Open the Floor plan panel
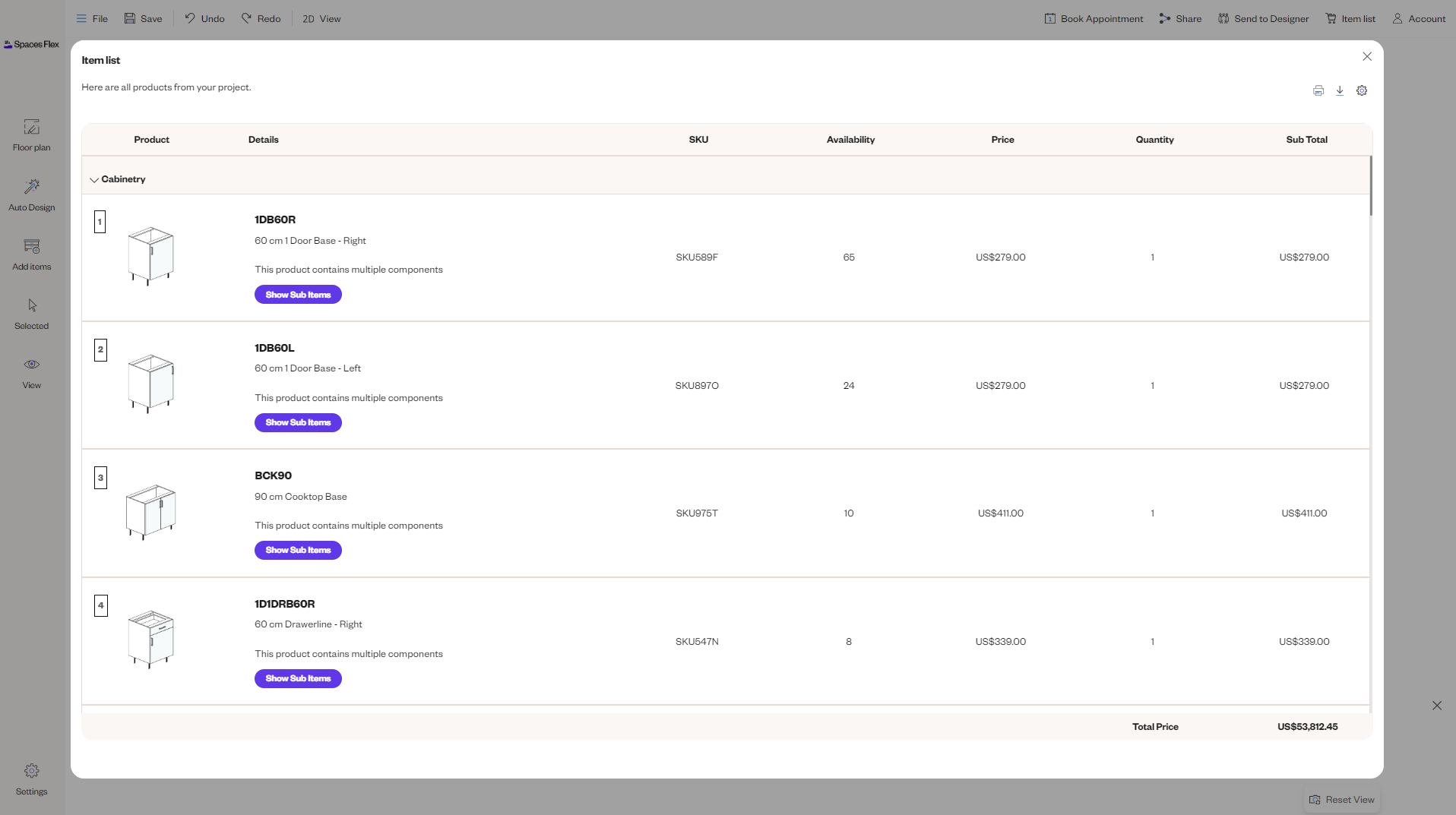The width and height of the screenshot is (1456, 815). [x=31, y=134]
